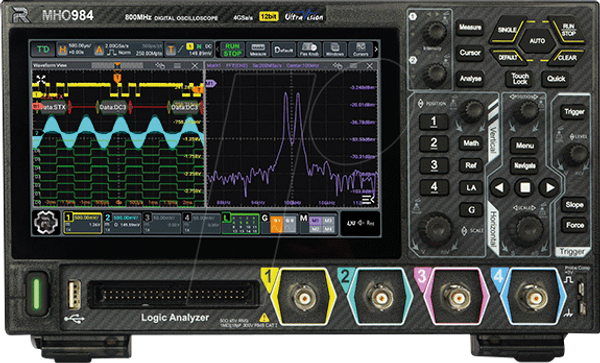Open the logic analyzer L label
The height and width of the screenshot is (363, 600).
241,223
